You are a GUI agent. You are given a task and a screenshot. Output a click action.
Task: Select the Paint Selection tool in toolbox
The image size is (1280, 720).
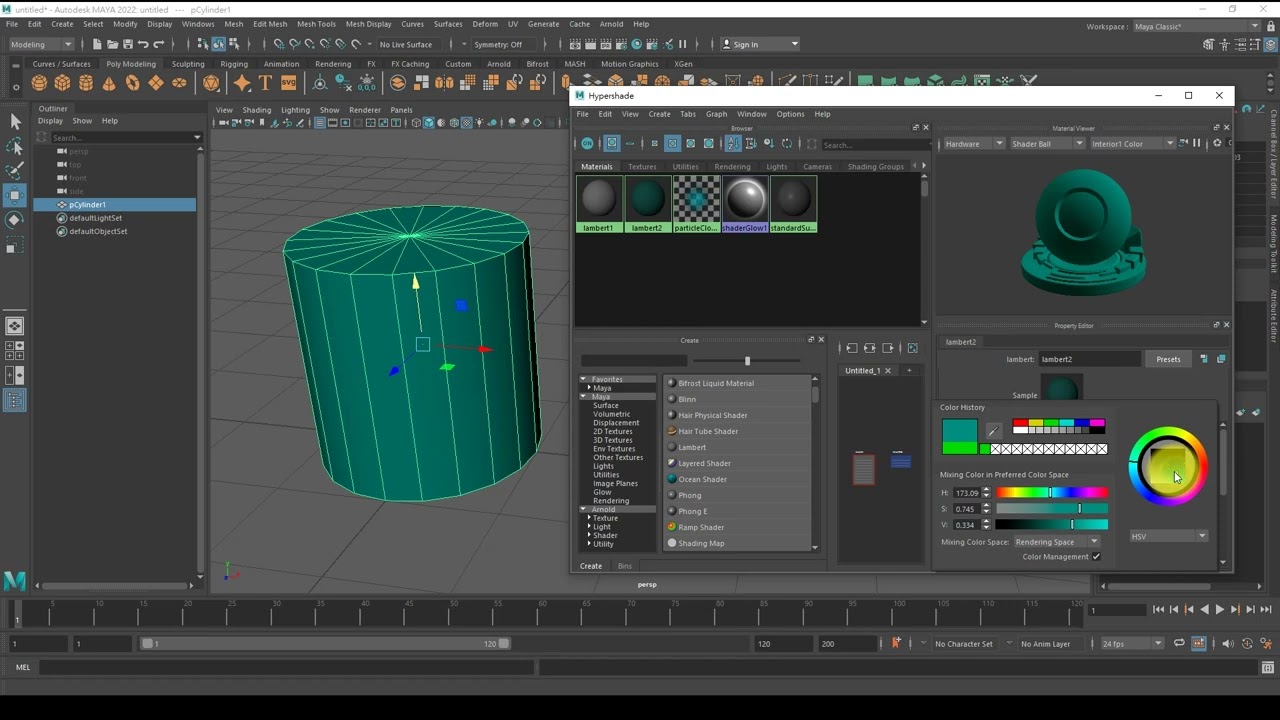coord(14,171)
